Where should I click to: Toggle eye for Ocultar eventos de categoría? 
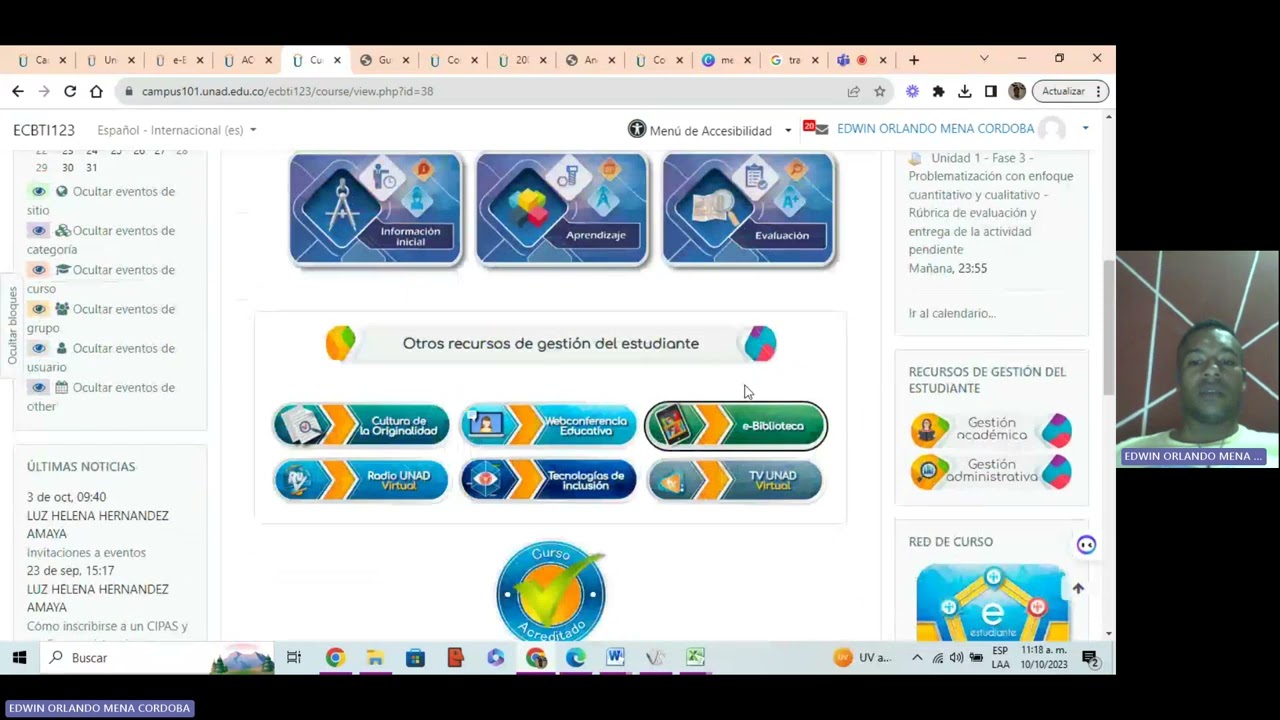39,230
